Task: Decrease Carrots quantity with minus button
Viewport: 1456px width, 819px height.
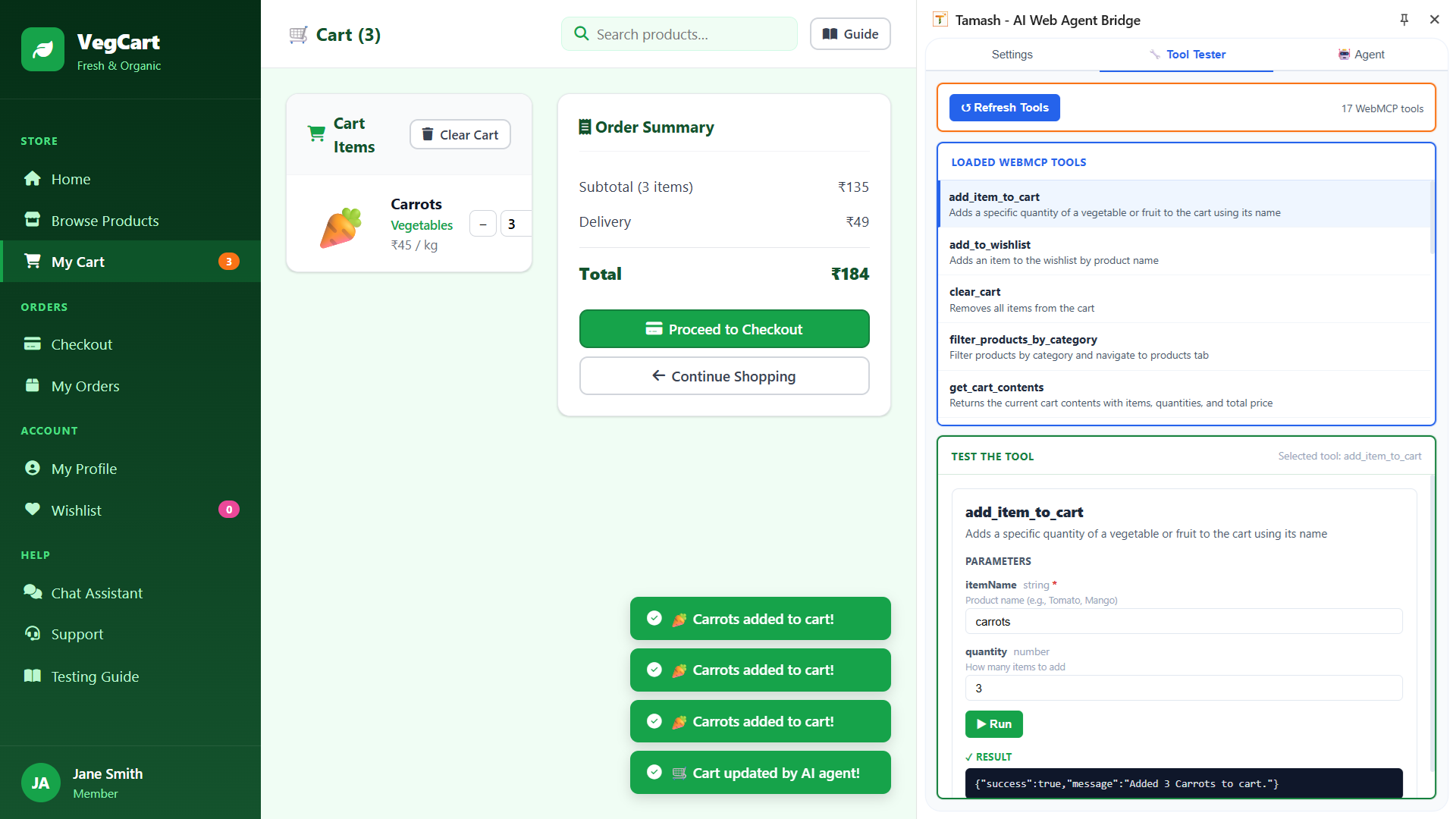Action: (483, 224)
